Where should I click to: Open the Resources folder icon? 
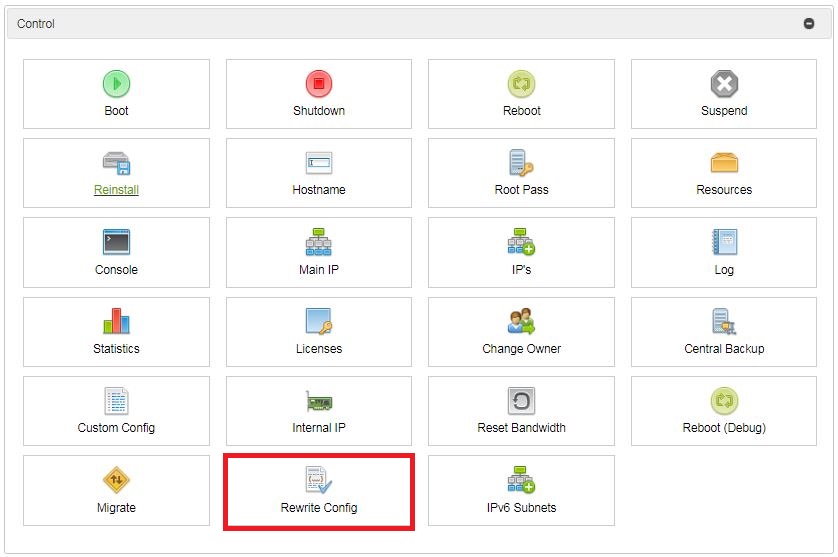click(724, 163)
